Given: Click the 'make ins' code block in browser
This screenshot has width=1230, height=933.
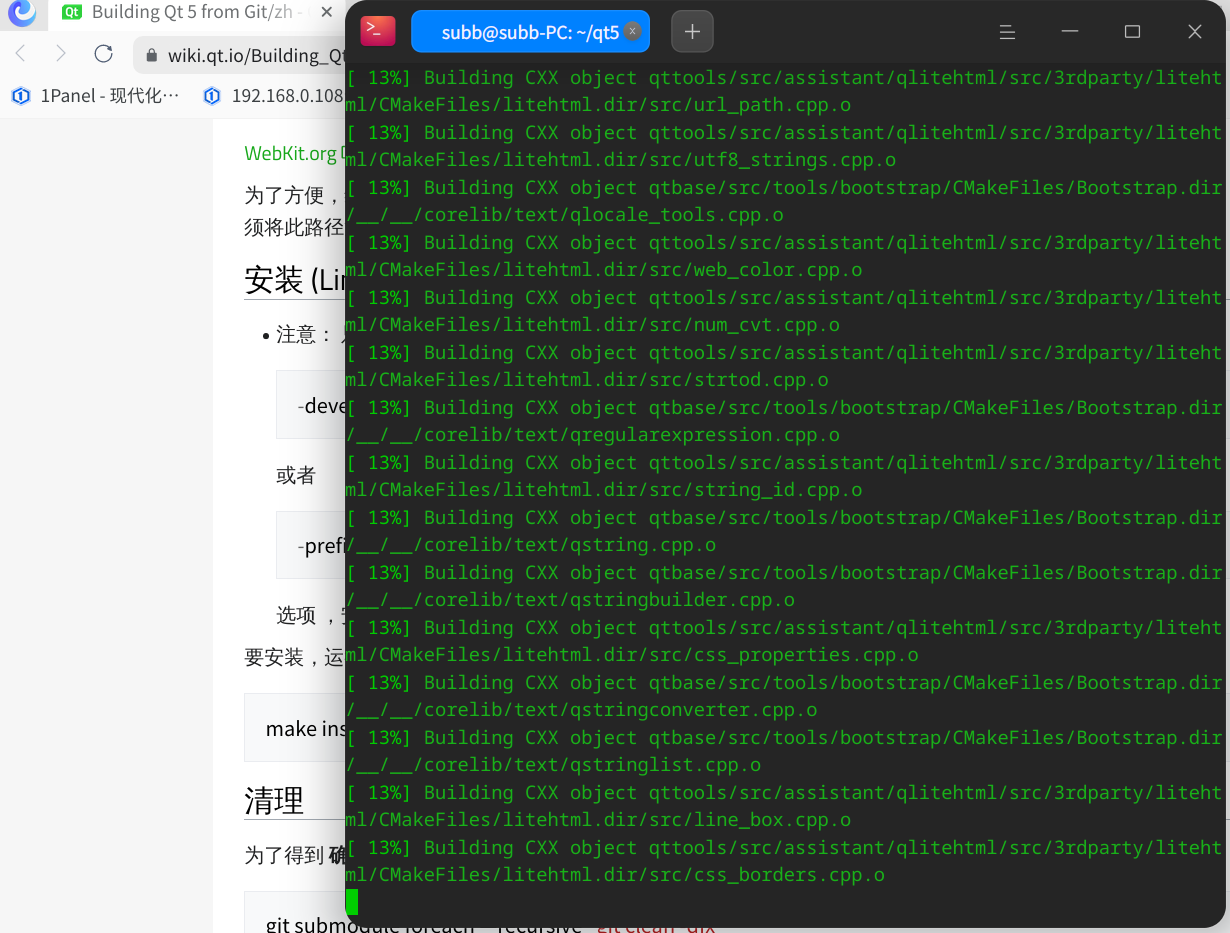Looking at the screenshot, I should pyautogui.click(x=295, y=728).
